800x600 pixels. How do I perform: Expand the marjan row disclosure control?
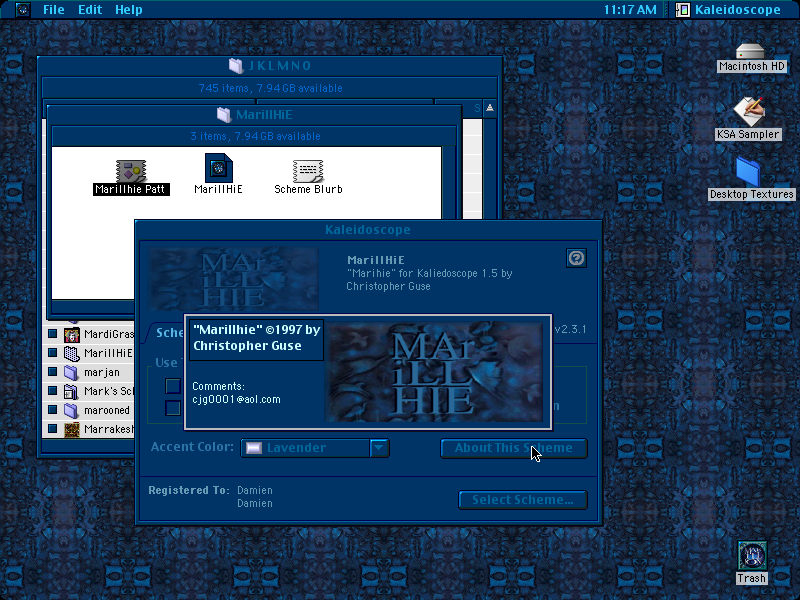click(x=52, y=372)
